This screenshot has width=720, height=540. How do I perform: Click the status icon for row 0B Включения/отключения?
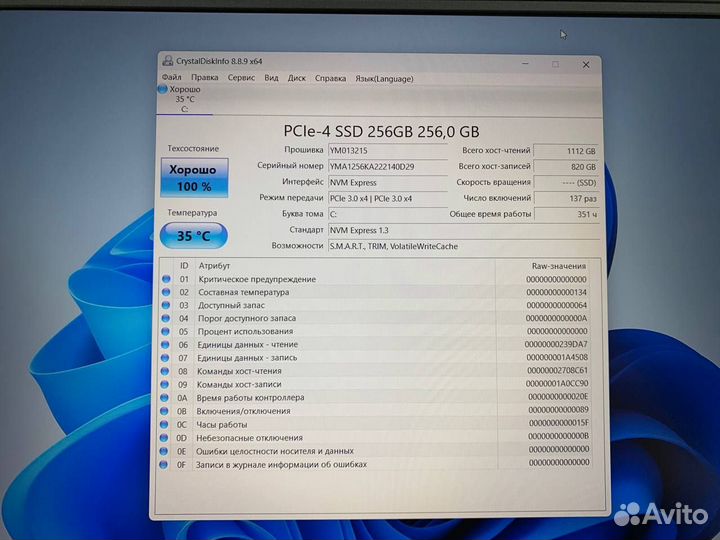coord(164,411)
